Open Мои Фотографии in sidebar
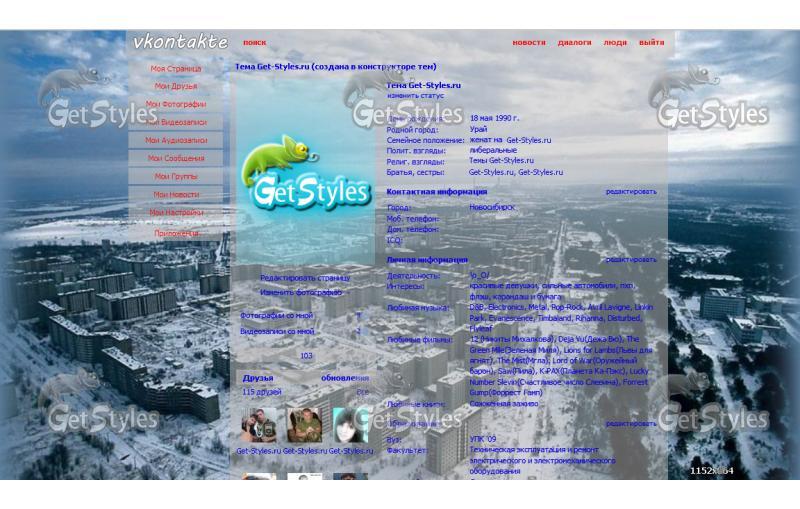 [176, 104]
